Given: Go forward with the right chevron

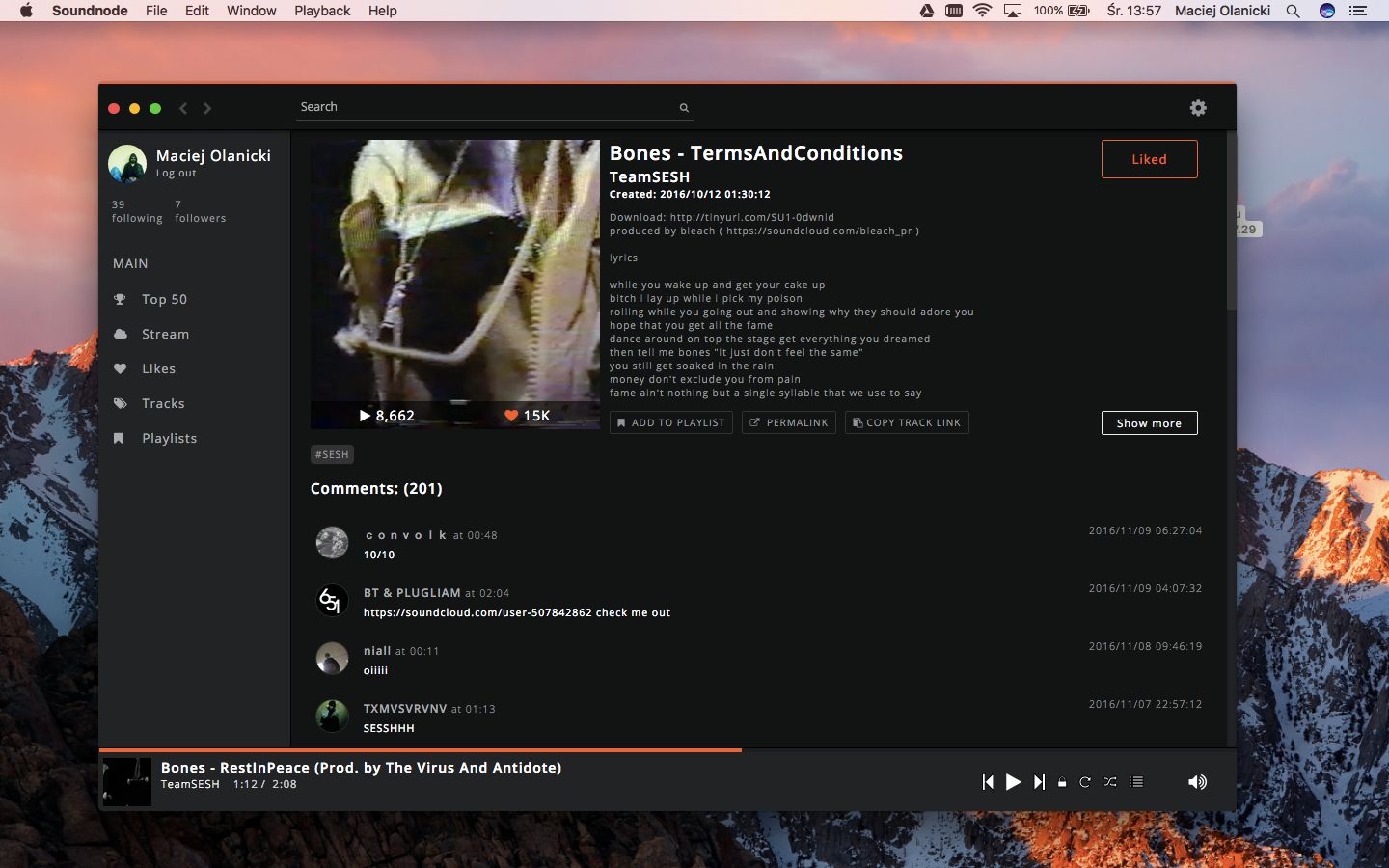Looking at the screenshot, I should point(207,108).
